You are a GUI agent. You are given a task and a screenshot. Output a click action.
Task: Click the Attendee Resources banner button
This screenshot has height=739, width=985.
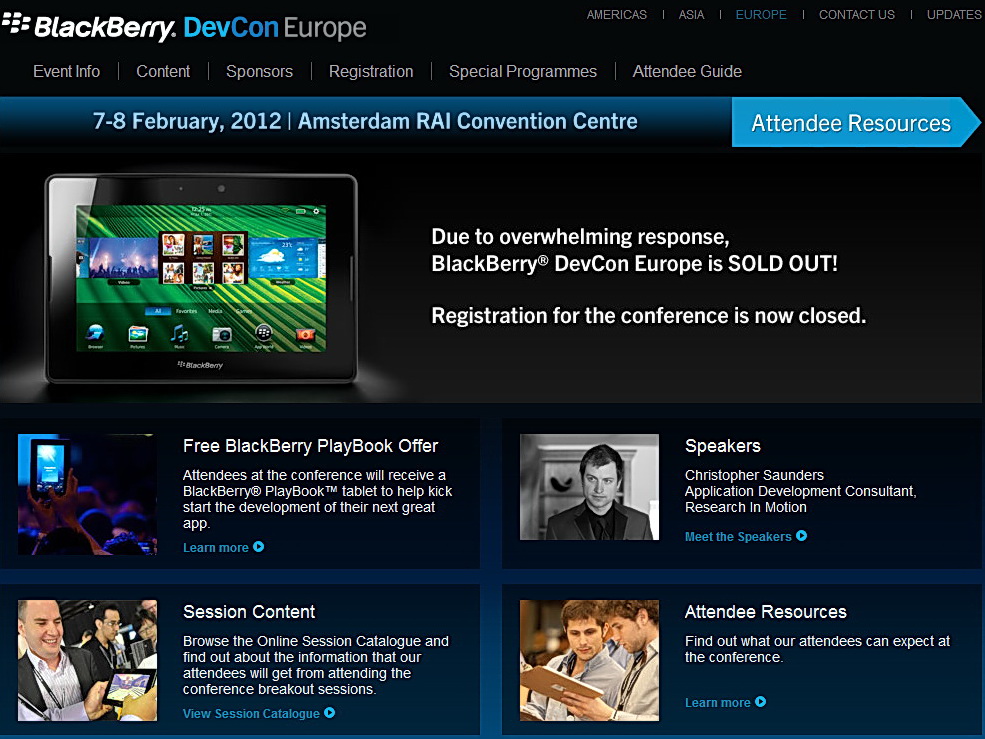pyautogui.click(x=856, y=123)
